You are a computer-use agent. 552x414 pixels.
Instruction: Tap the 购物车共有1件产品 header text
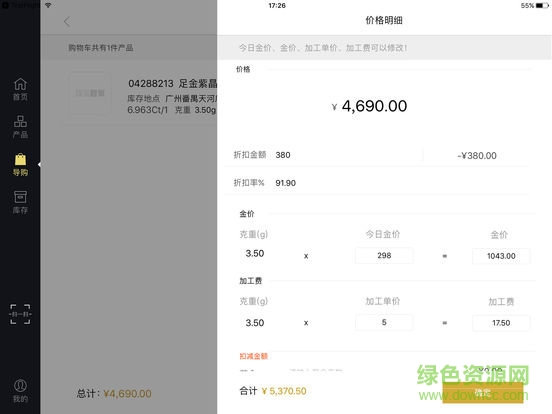(101, 48)
